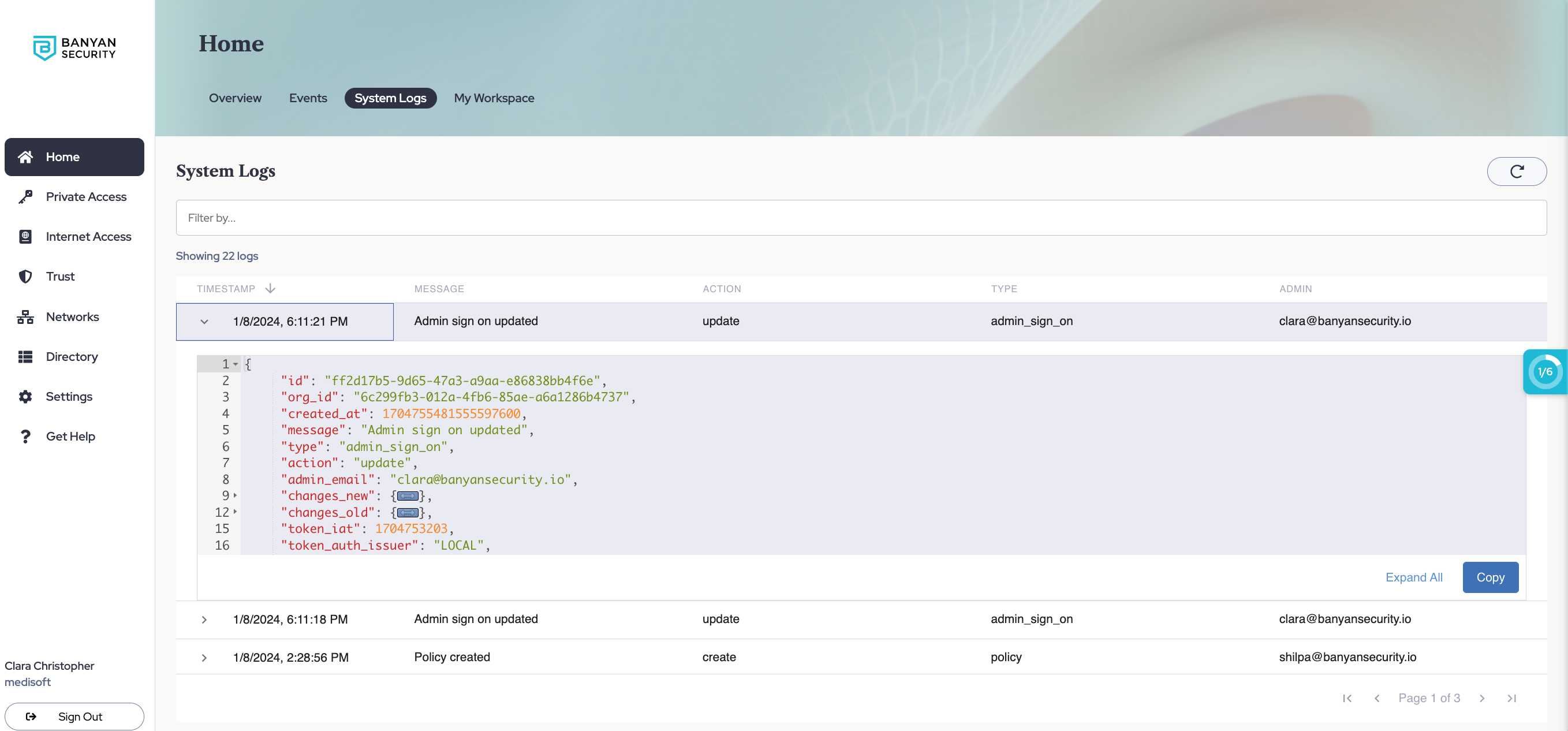Switch to the Events tab

(x=307, y=98)
